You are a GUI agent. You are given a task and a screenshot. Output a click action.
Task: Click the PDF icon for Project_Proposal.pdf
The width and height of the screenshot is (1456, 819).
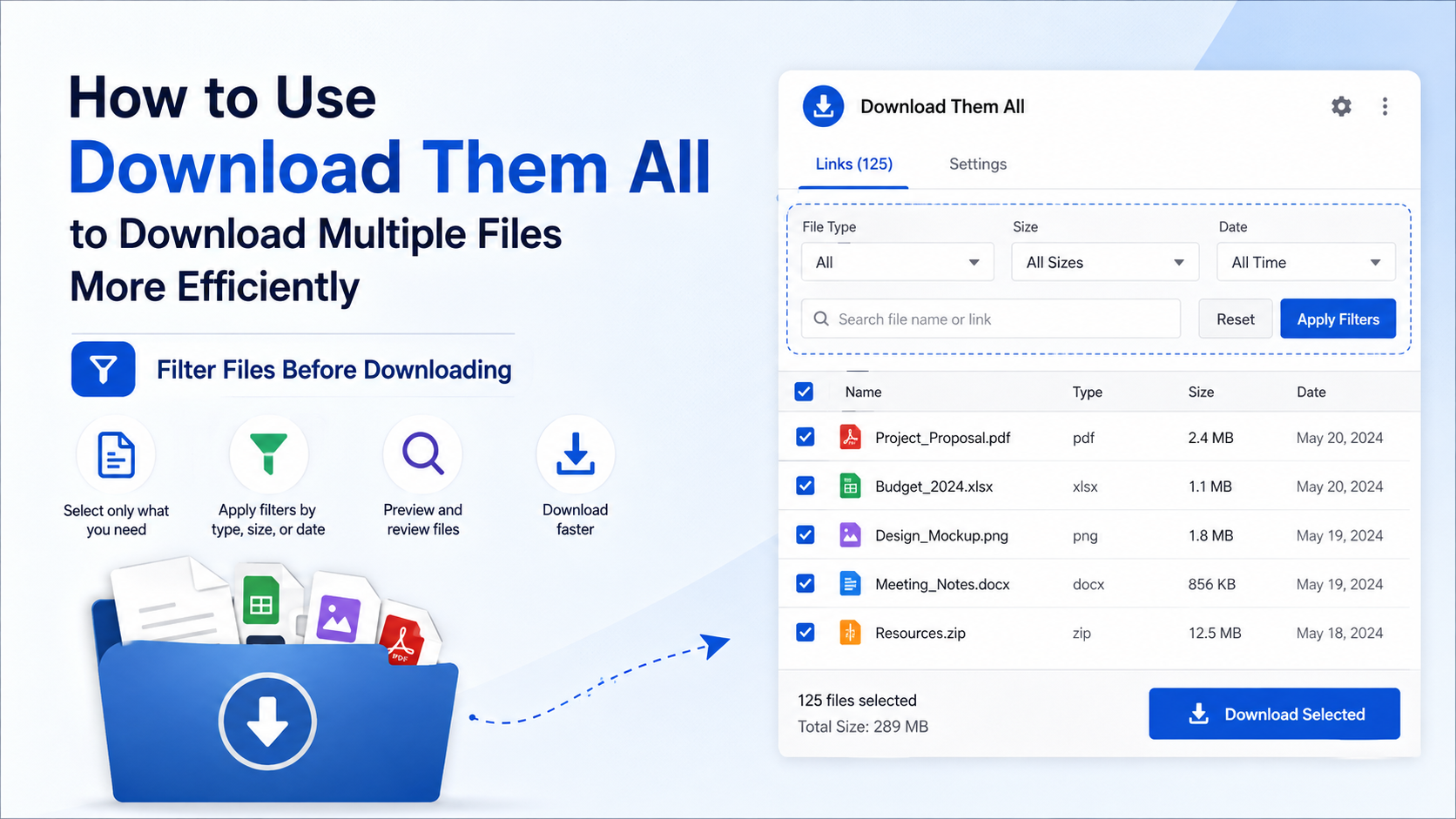[x=850, y=437]
